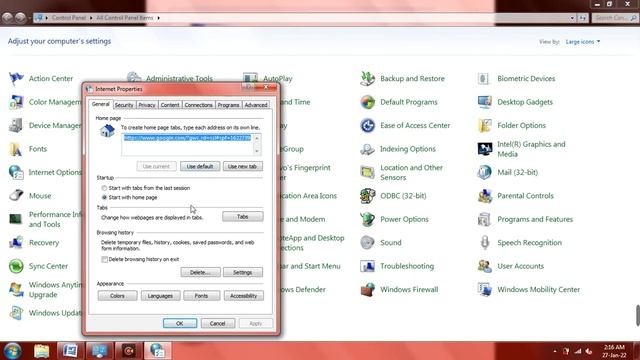Open the Ease of Access Center icon

pyautogui.click(x=367, y=125)
